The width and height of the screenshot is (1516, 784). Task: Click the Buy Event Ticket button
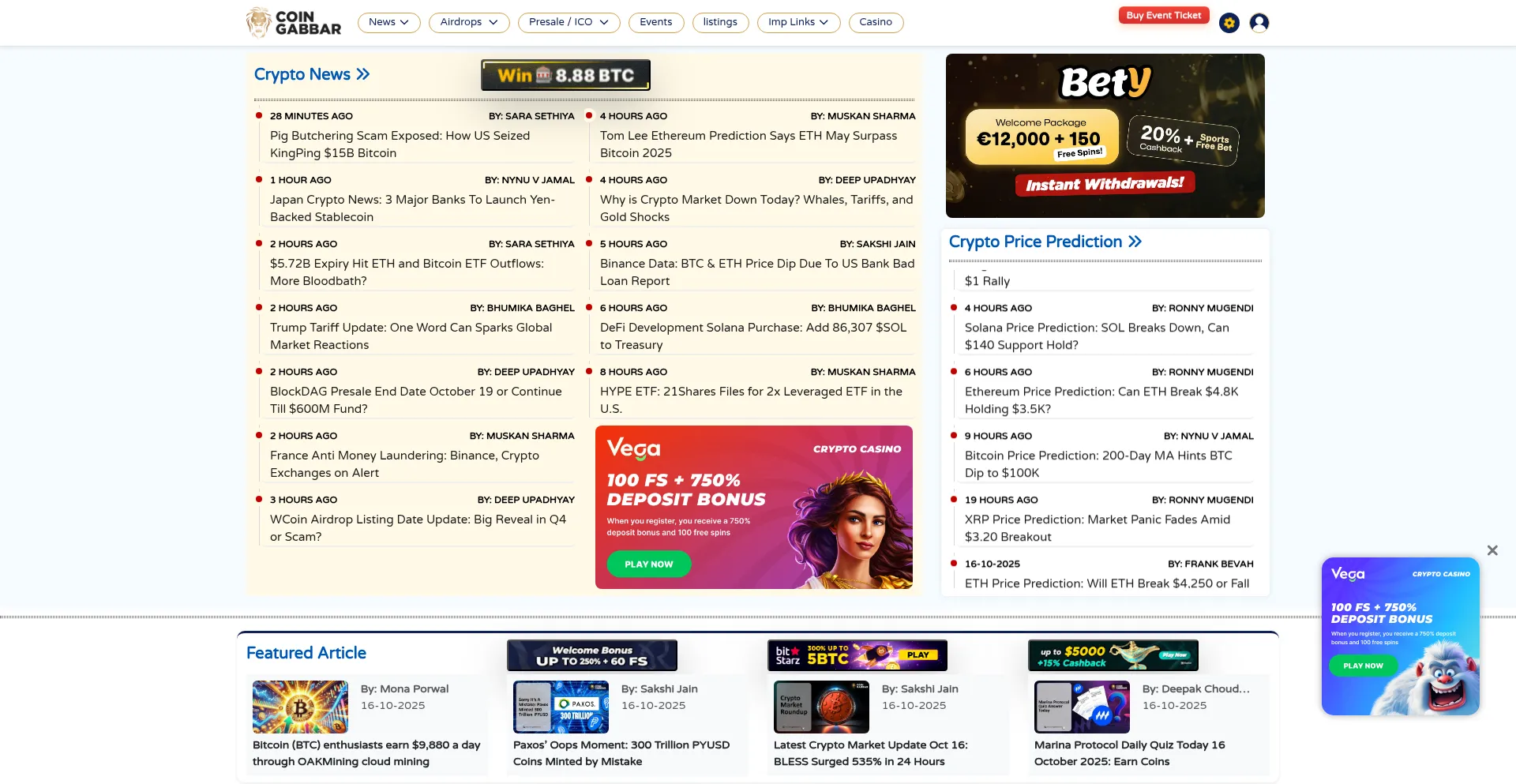click(1163, 15)
